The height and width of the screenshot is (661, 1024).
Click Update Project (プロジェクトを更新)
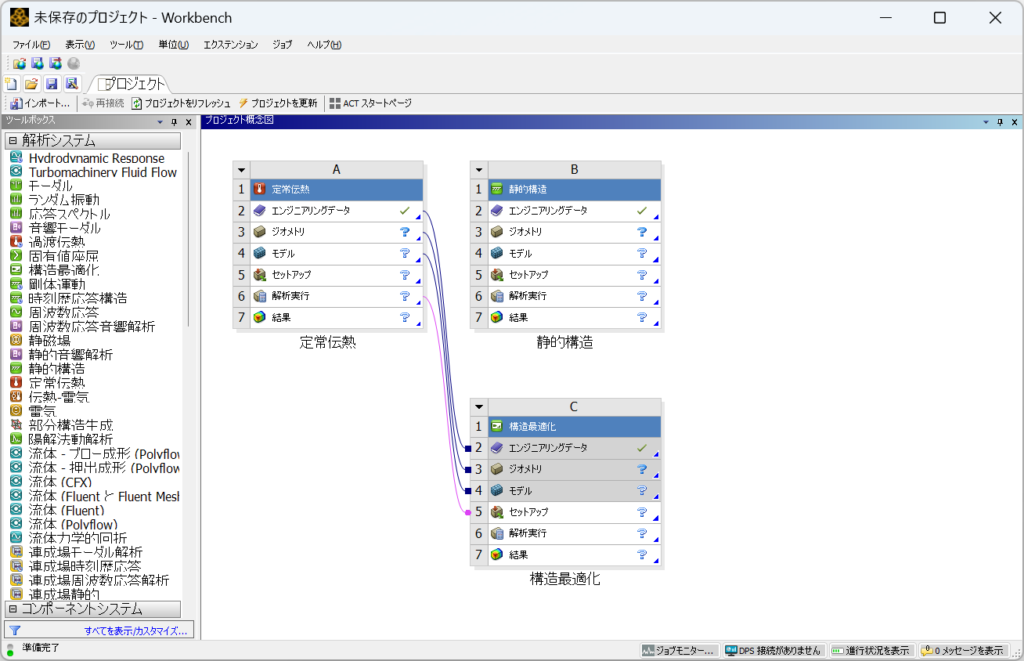[x=278, y=103]
